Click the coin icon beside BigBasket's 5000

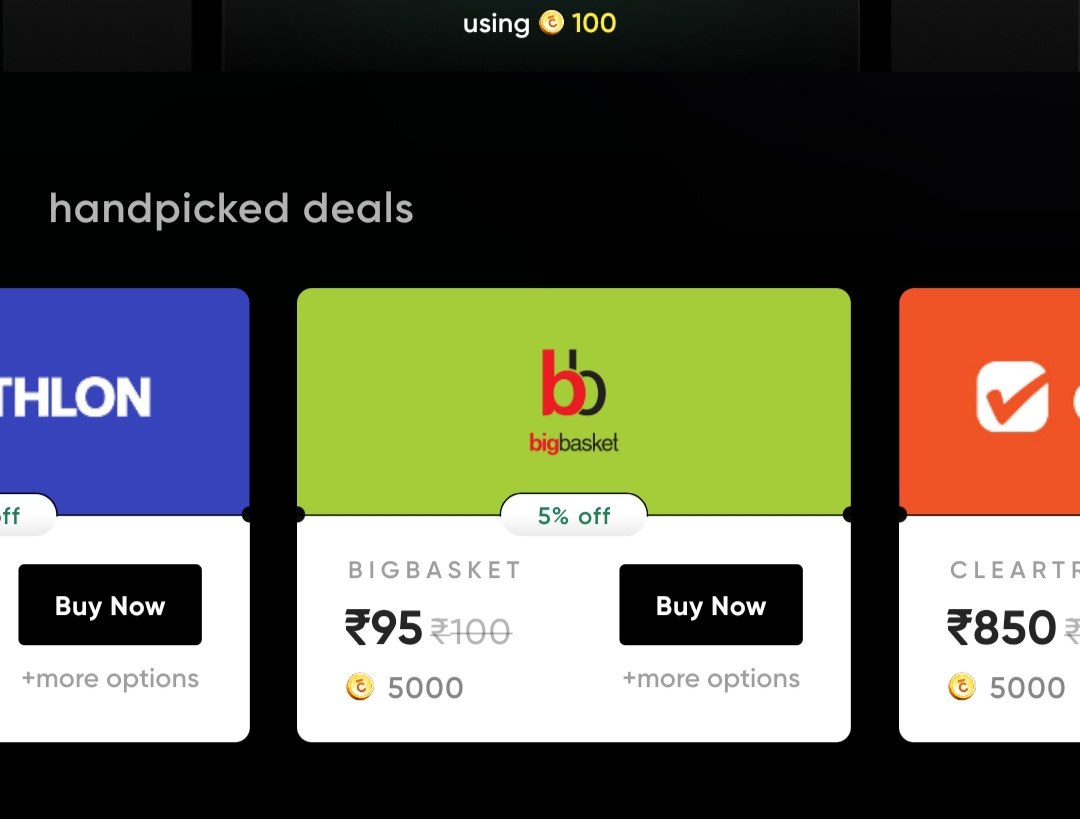pos(360,687)
